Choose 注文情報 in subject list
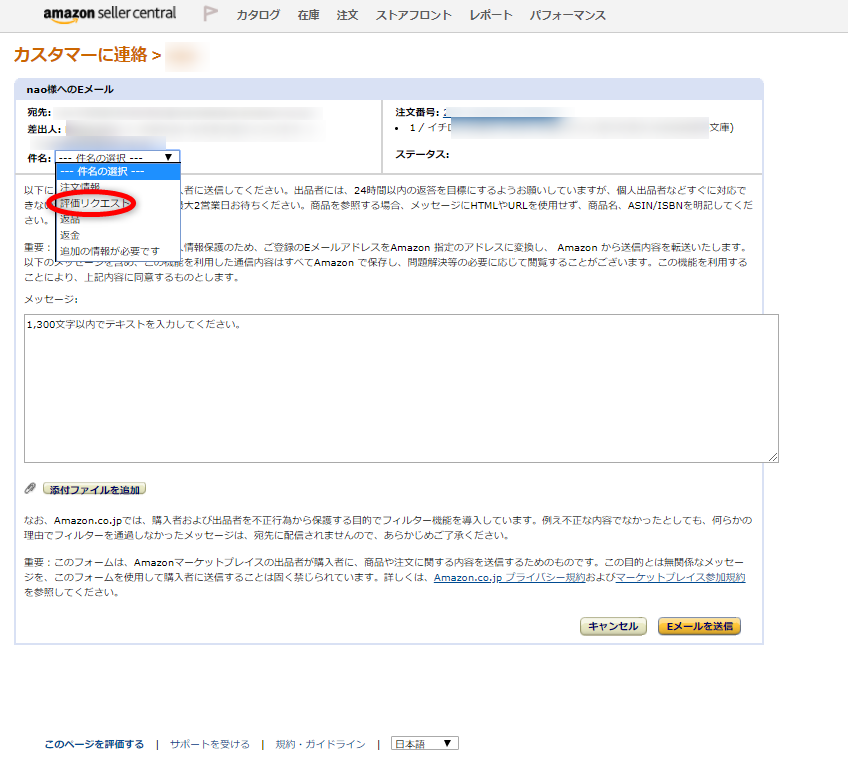Viewport: 848px width, 783px height. [80, 187]
